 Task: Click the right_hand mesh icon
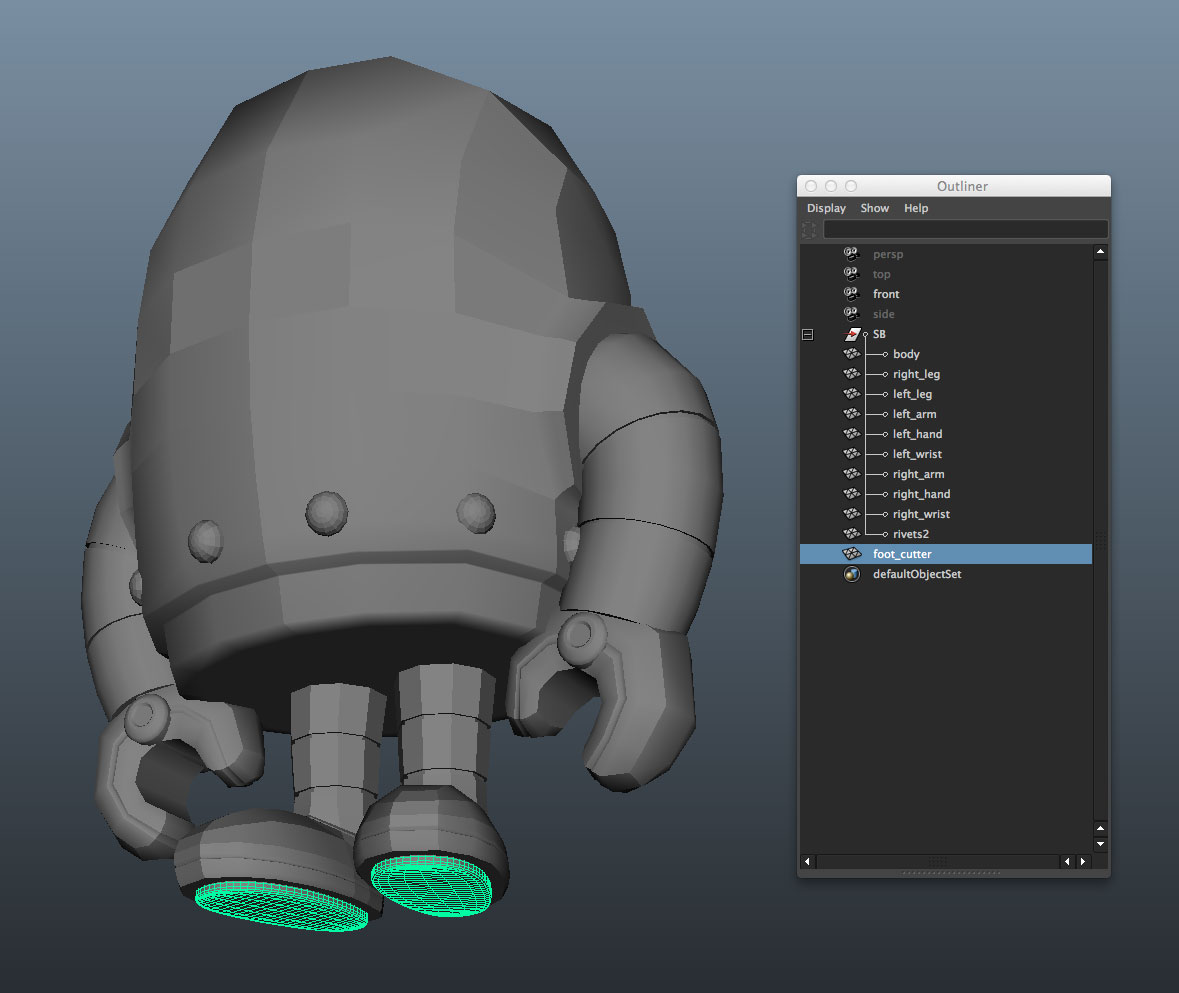click(x=852, y=494)
